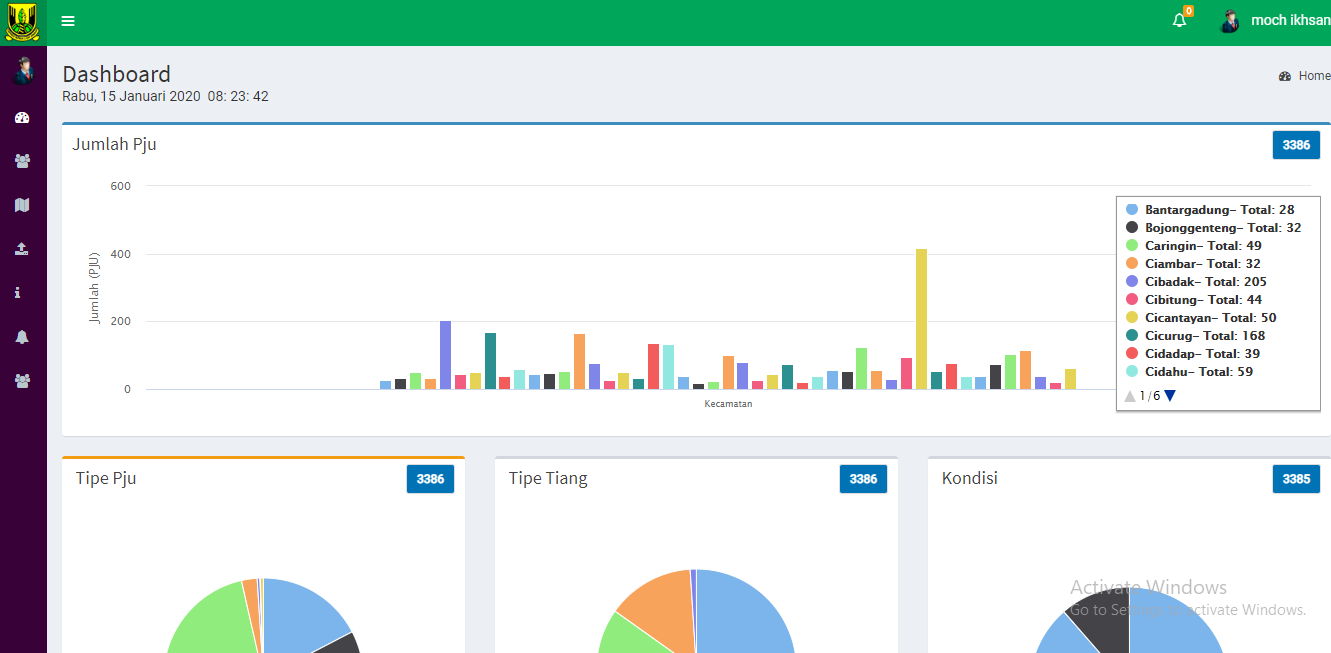Click the government crest logo
Screen dimensions: 1331x653
tap(23, 22)
